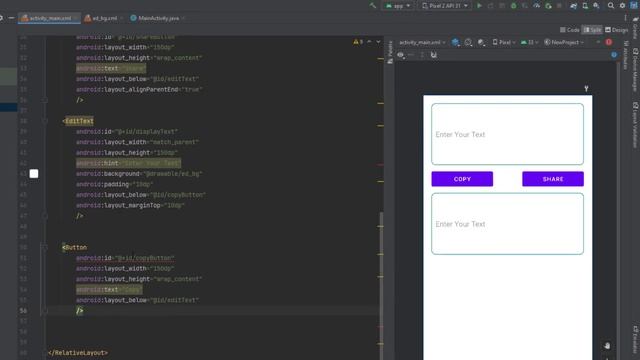Click the Orientation for Preview icon

coord(468,42)
